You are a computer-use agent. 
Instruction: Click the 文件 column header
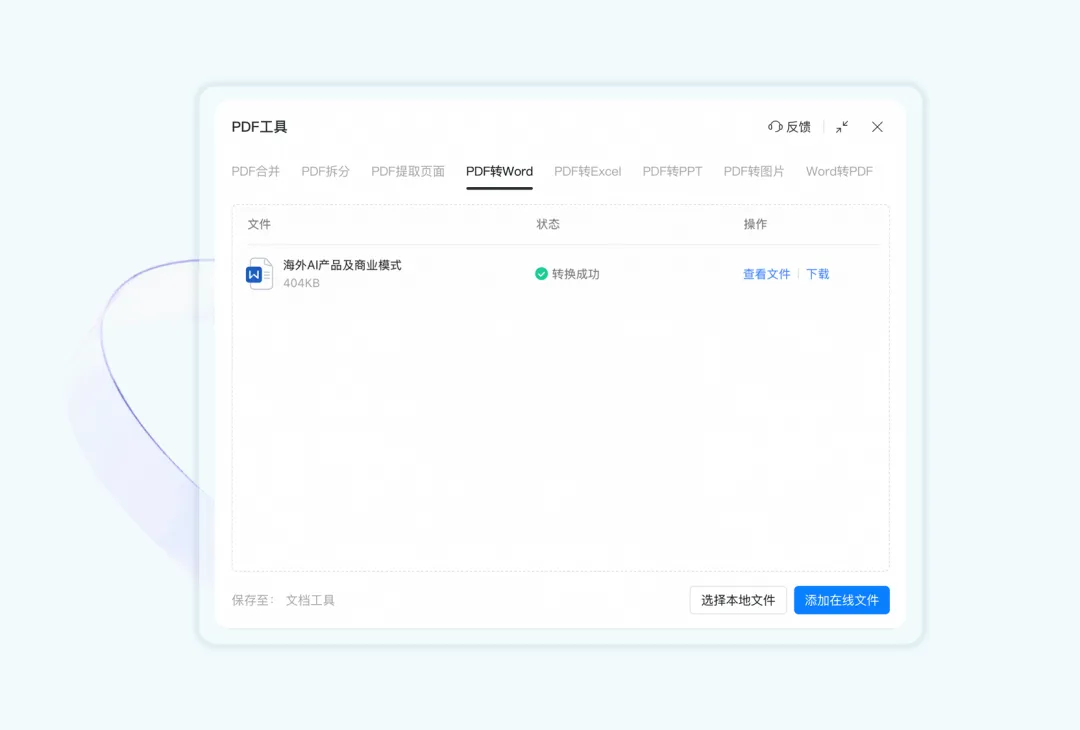click(259, 224)
